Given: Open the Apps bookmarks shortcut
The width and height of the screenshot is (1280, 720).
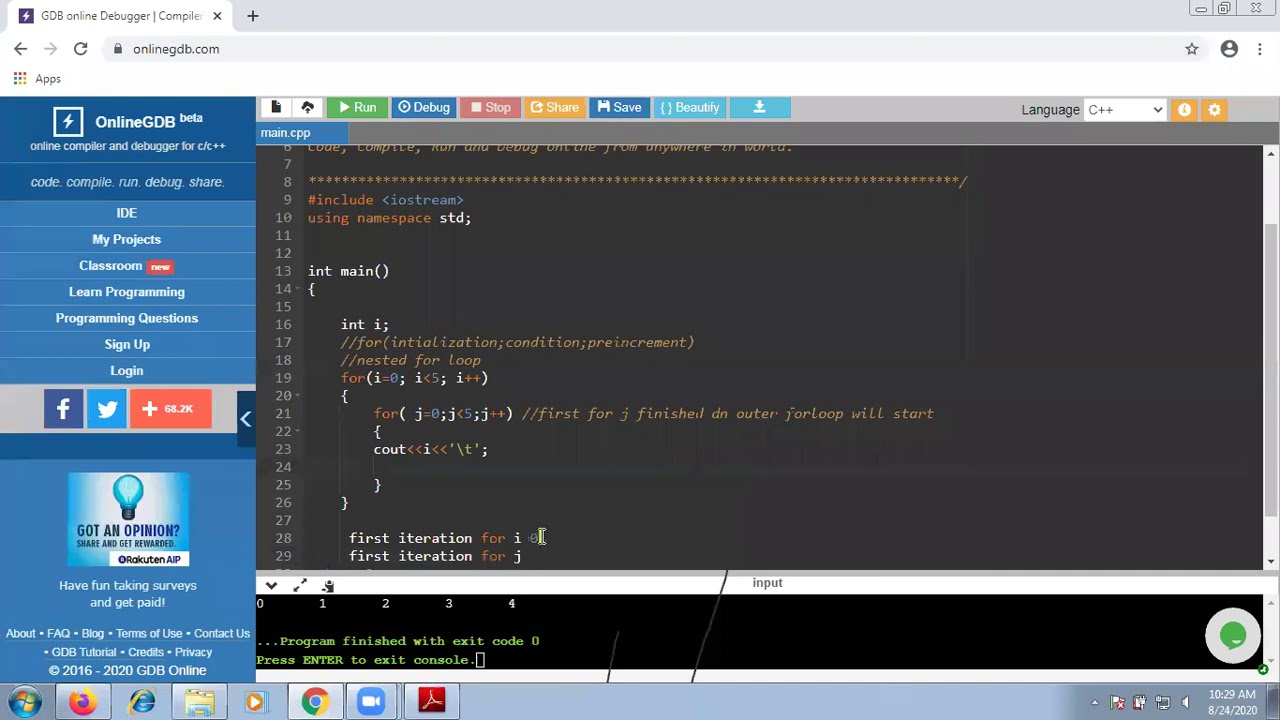Looking at the screenshot, I should coord(37,79).
